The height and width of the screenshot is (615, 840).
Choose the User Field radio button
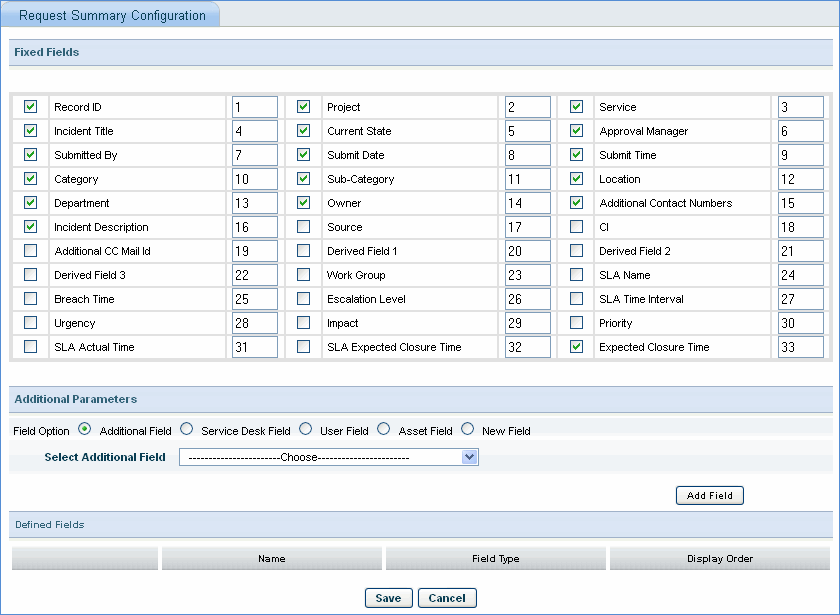tap(306, 430)
